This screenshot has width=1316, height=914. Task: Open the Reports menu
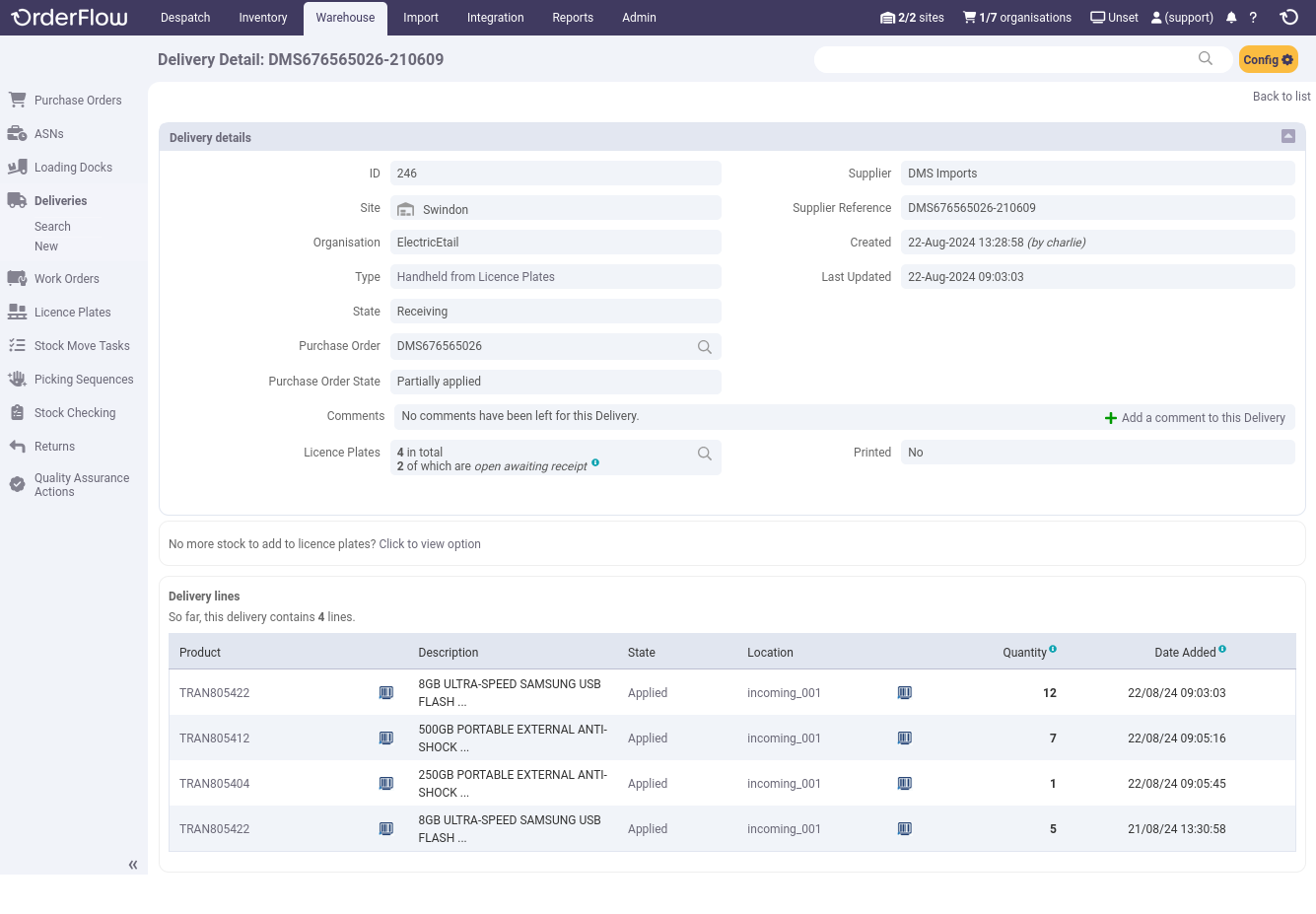pos(573,18)
